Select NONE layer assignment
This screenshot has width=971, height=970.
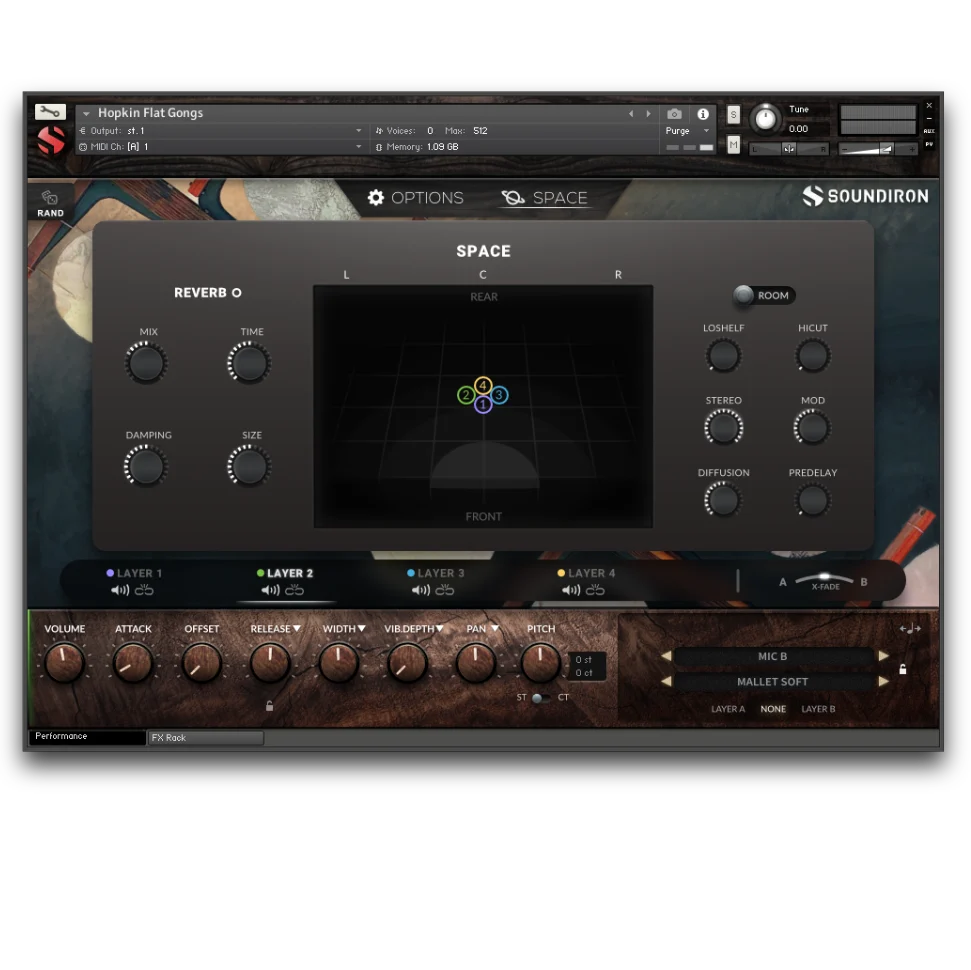coord(773,709)
